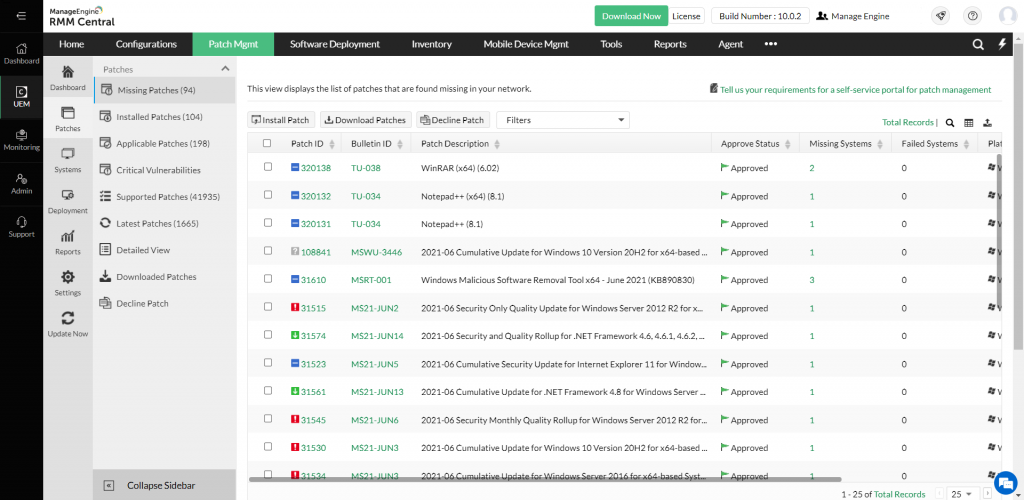Click the Download Patches button
Image resolution: width=1024 pixels, height=500 pixels.
[x=366, y=120]
